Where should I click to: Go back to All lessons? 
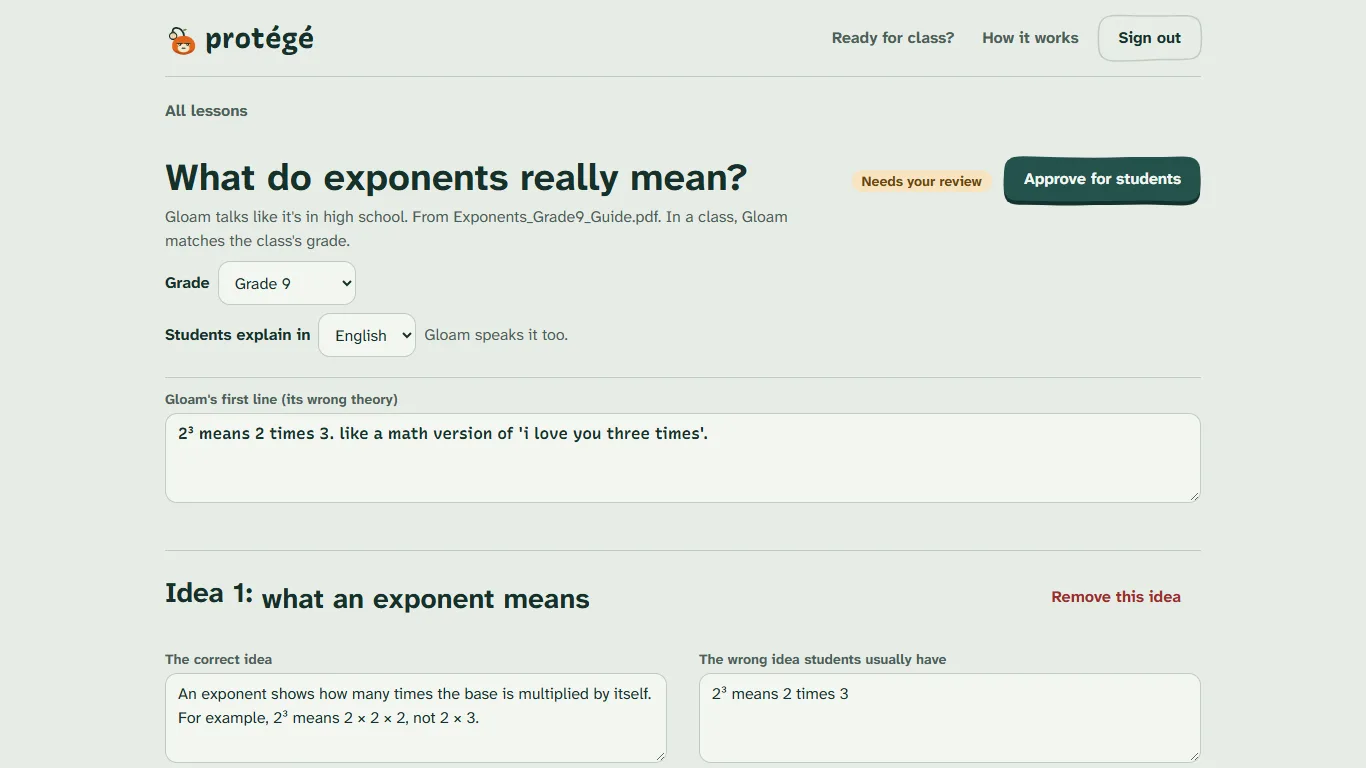point(206,111)
